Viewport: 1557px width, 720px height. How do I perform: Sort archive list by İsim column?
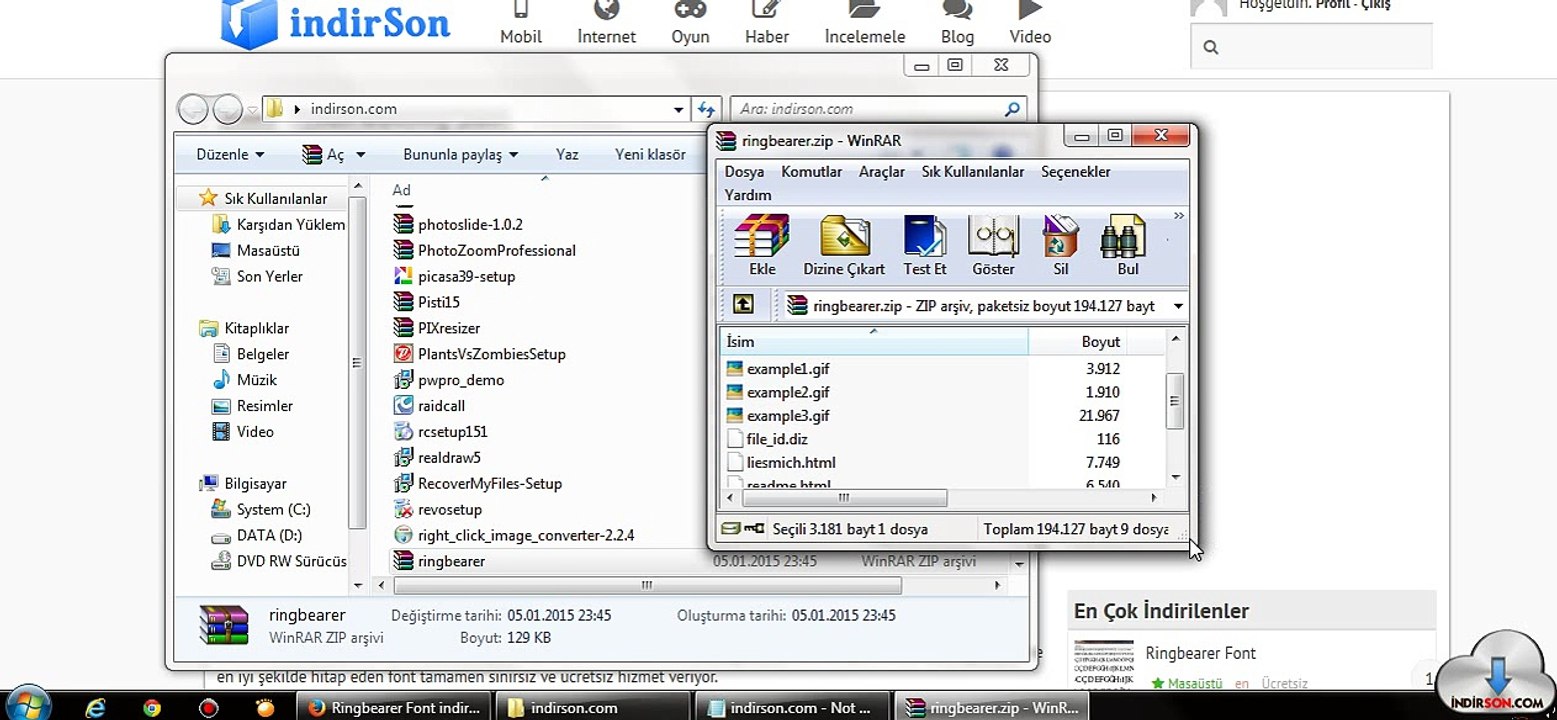click(x=874, y=342)
